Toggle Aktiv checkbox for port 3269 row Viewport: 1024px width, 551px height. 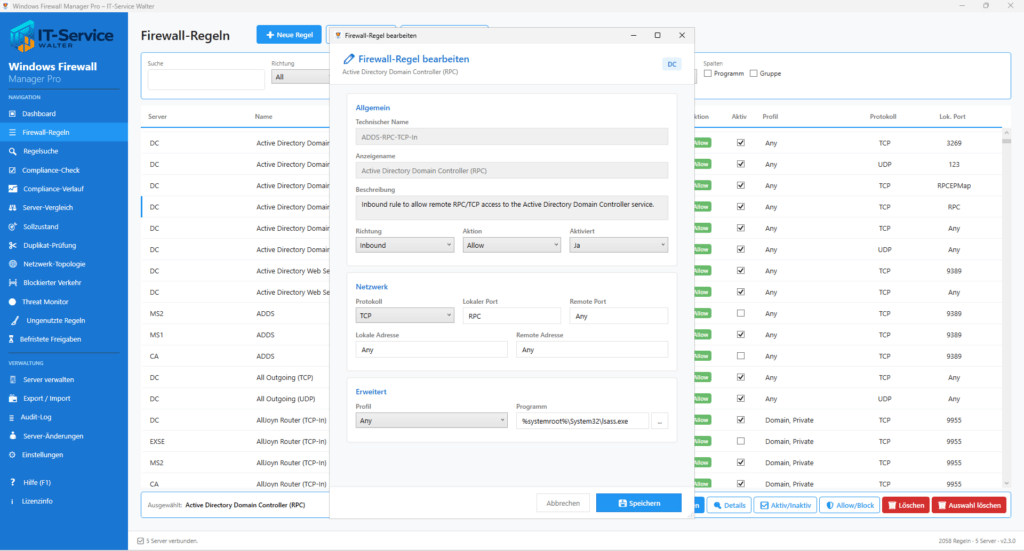pos(741,142)
